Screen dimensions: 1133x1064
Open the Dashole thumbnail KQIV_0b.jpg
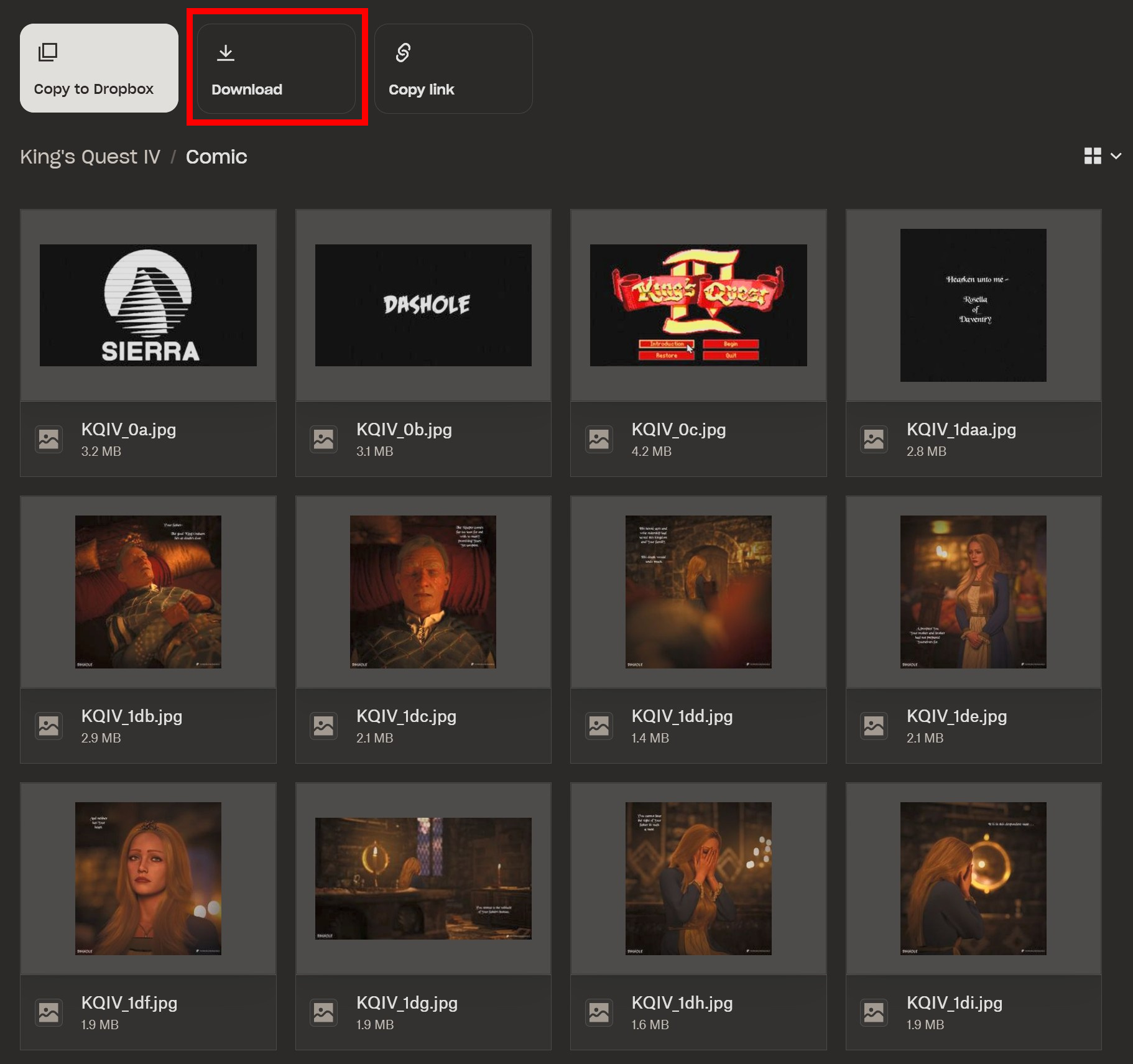tap(423, 305)
